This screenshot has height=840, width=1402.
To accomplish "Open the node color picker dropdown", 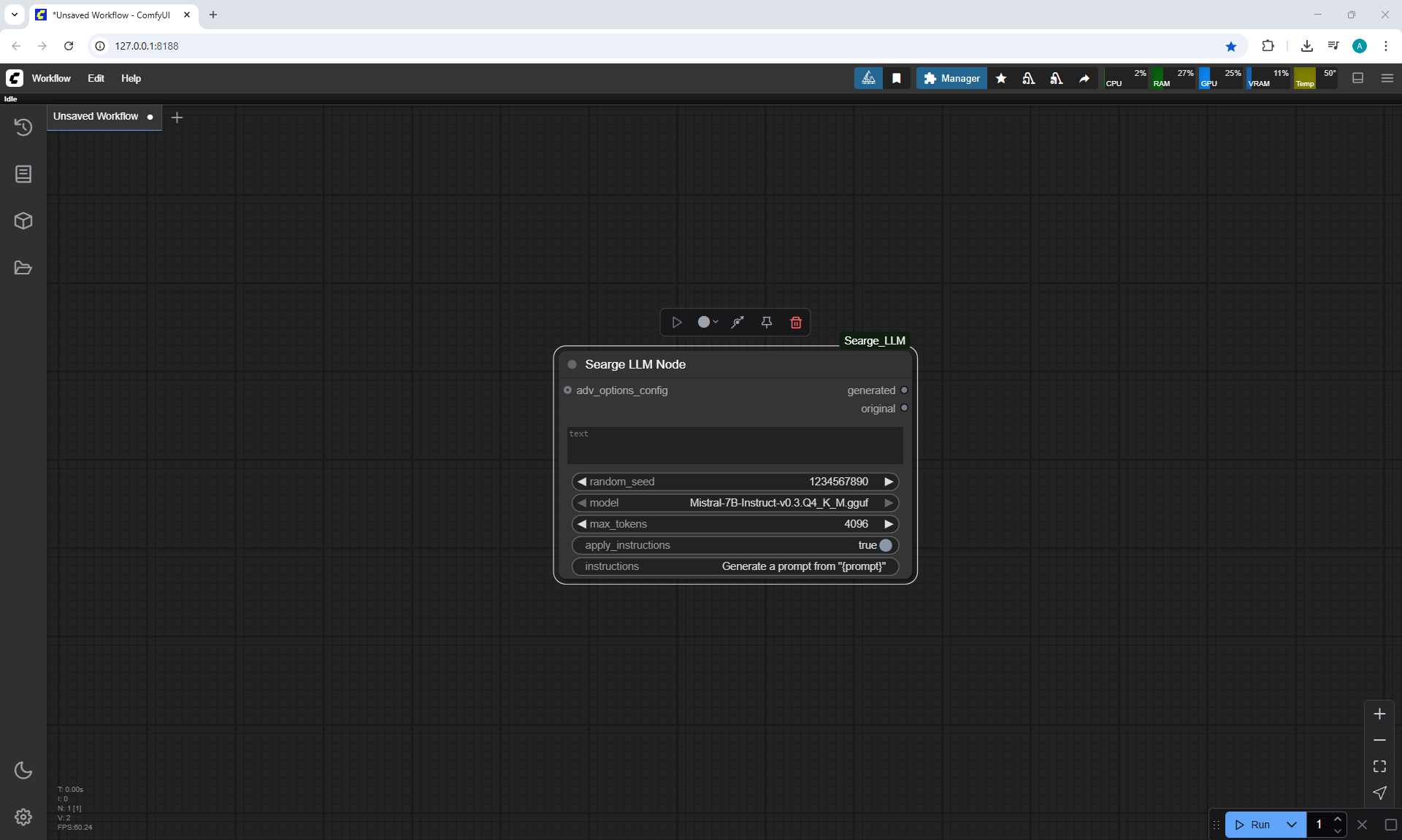I will coord(707,322).
